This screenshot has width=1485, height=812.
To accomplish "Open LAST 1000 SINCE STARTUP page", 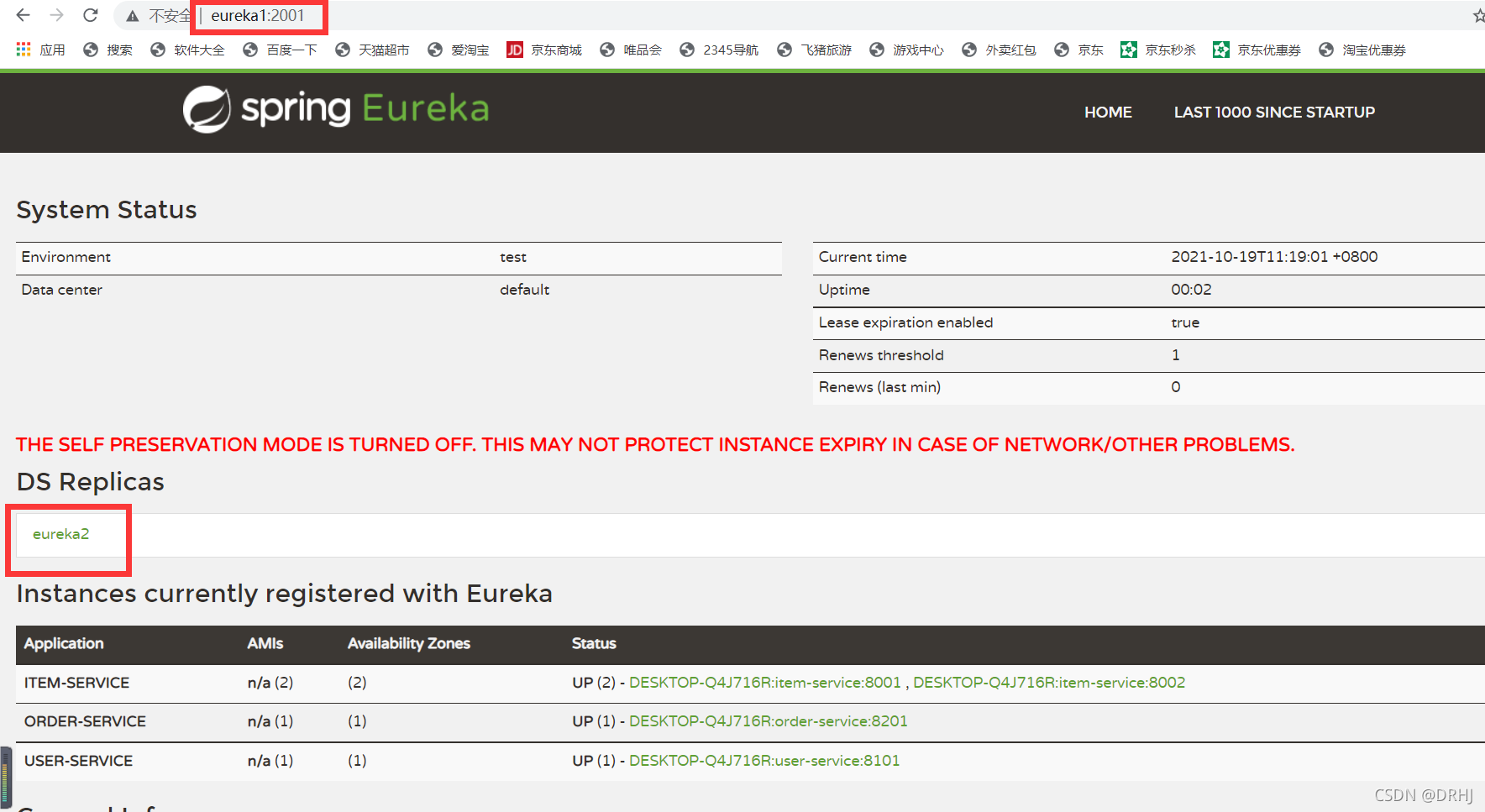I will pos(1274,112).
